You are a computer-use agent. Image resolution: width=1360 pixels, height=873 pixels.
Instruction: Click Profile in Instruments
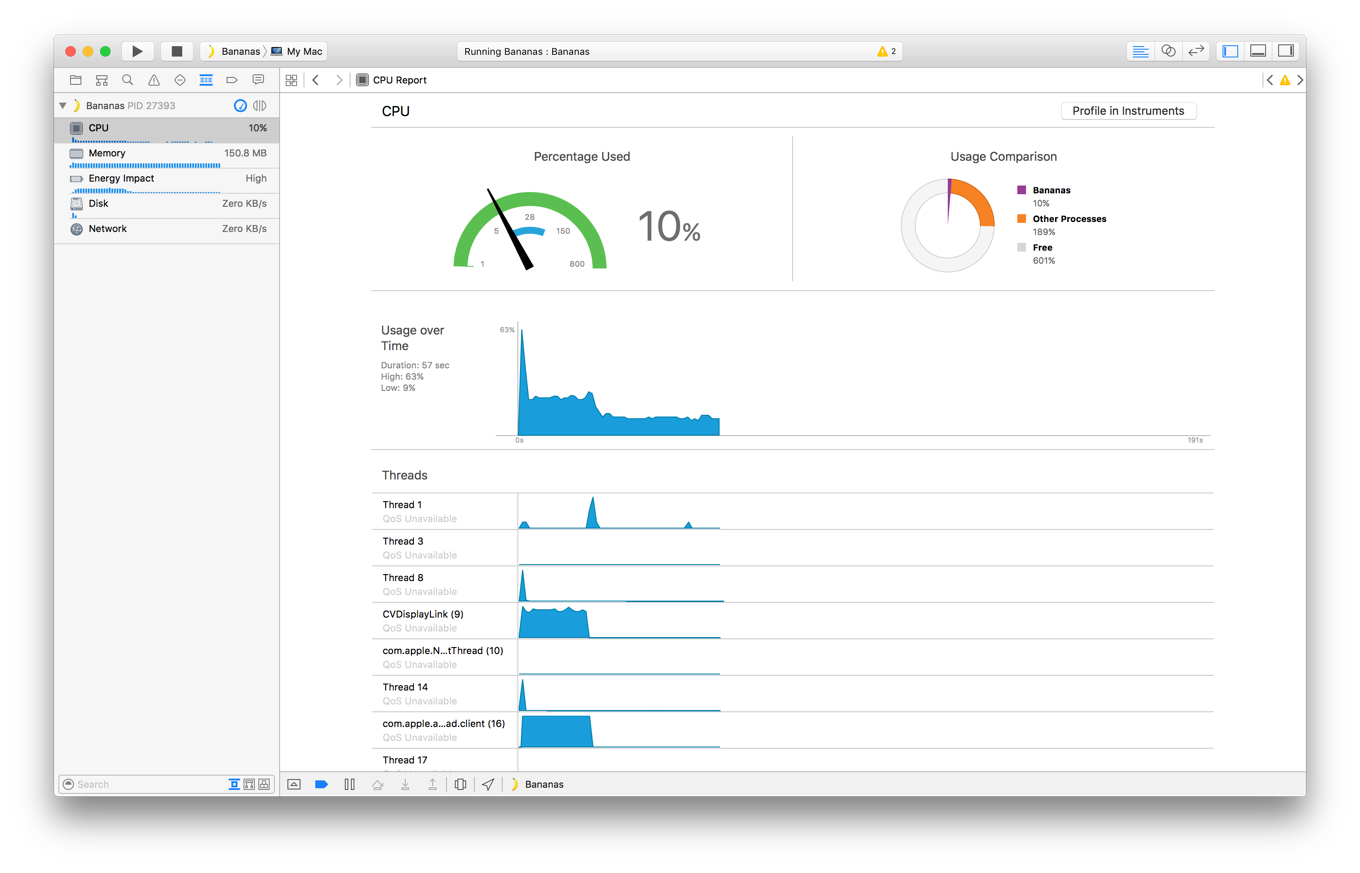tap(1128, 111)
